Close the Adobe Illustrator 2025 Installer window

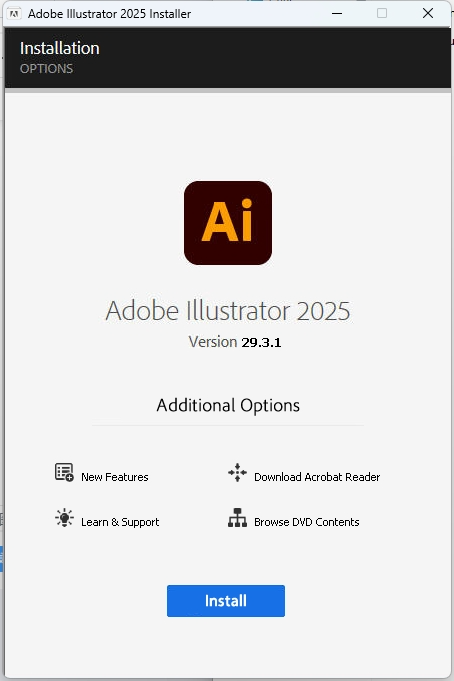click(428, 13)
